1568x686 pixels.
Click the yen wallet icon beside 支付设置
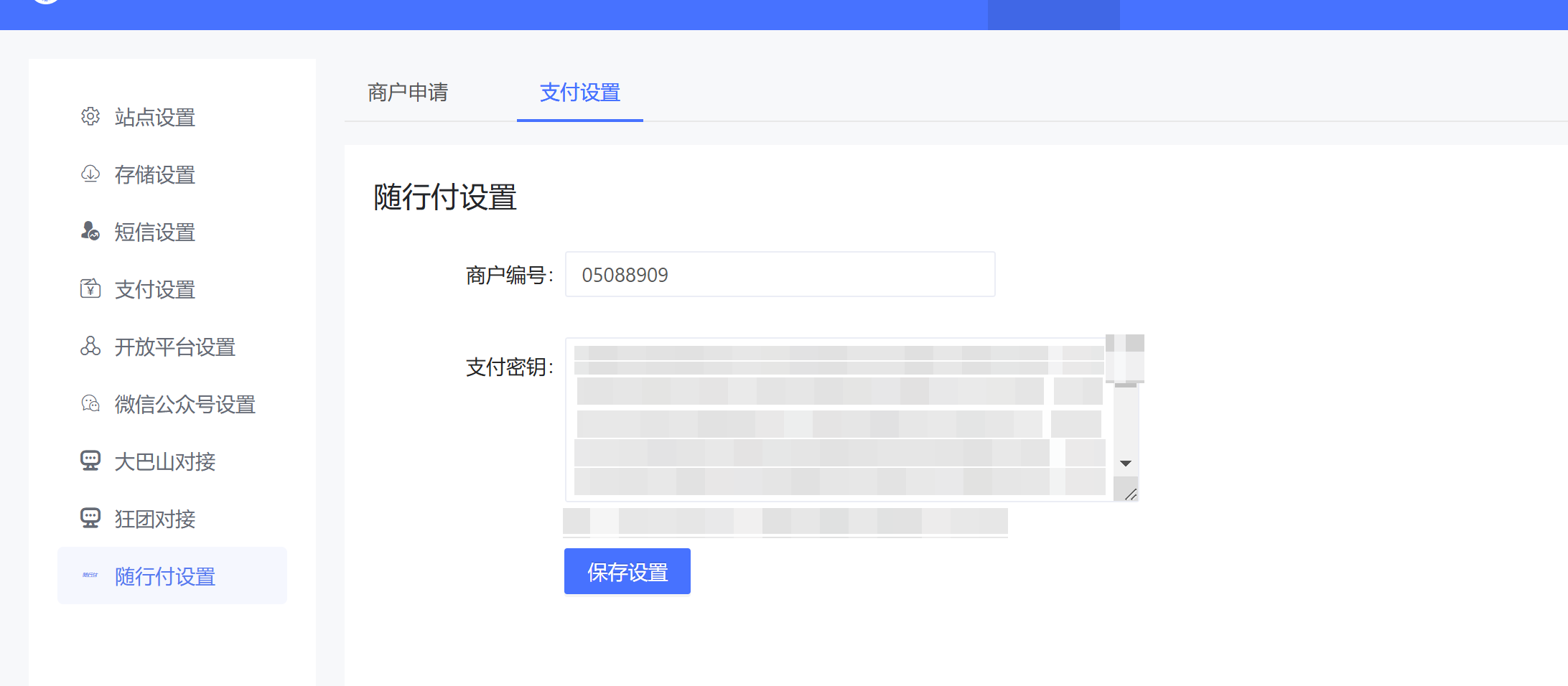click(90, 288)
